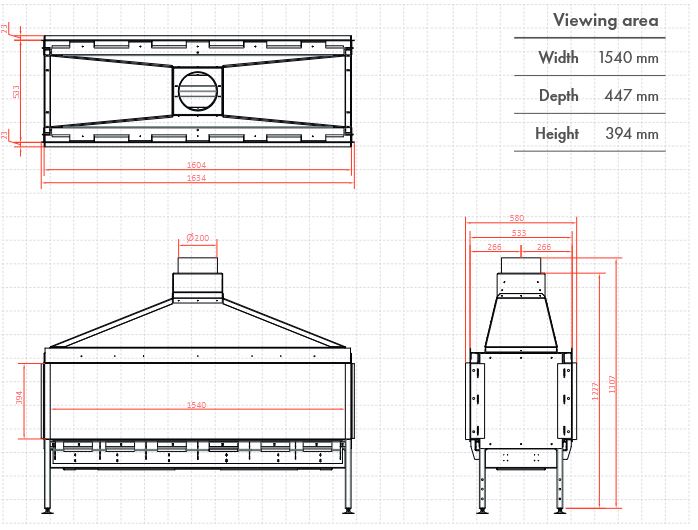Select the 1634 dimension under top view
This screenshot has width=698, height=530.
[x=196, y=178]
